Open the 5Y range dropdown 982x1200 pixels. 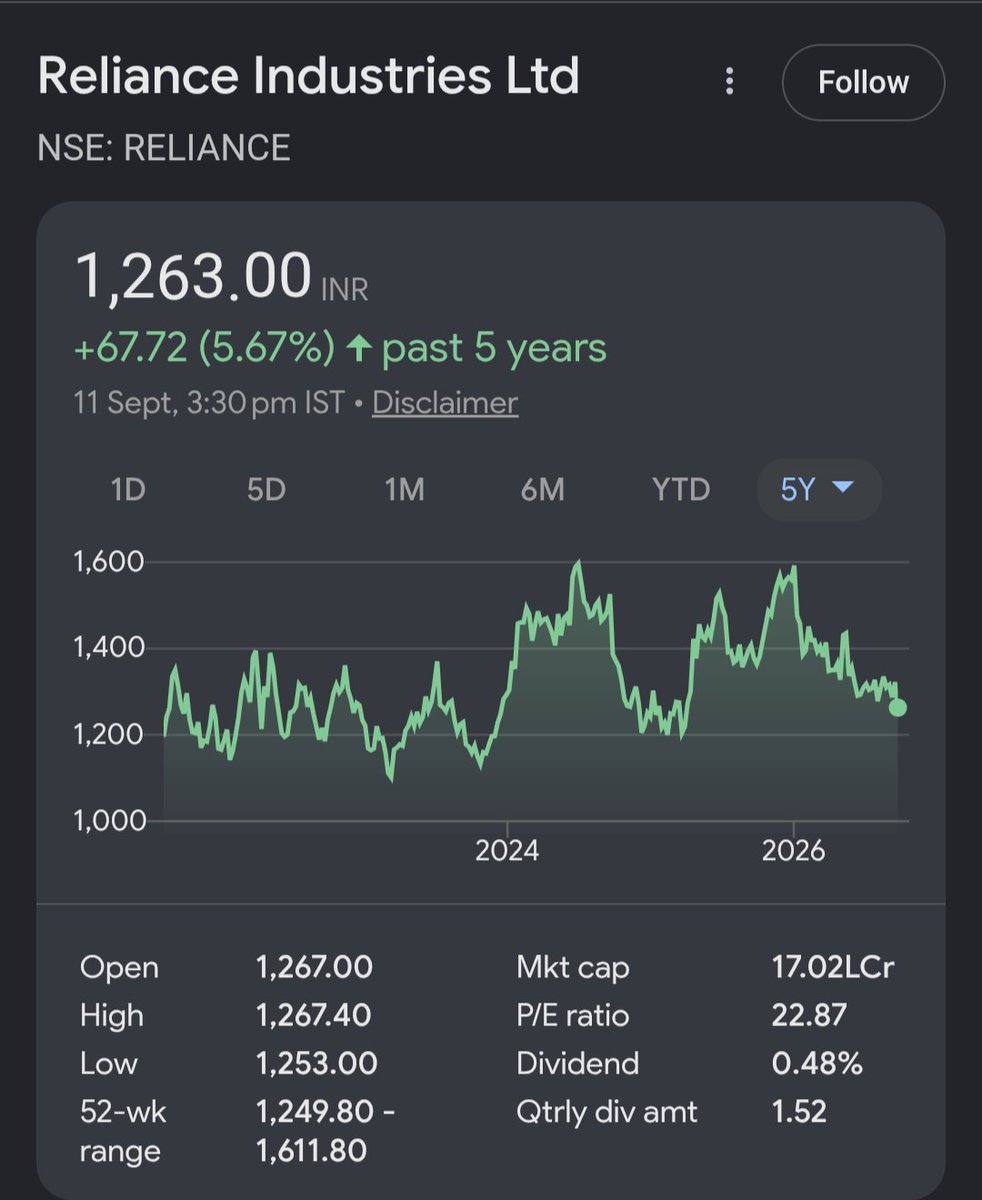pos(819,490)
